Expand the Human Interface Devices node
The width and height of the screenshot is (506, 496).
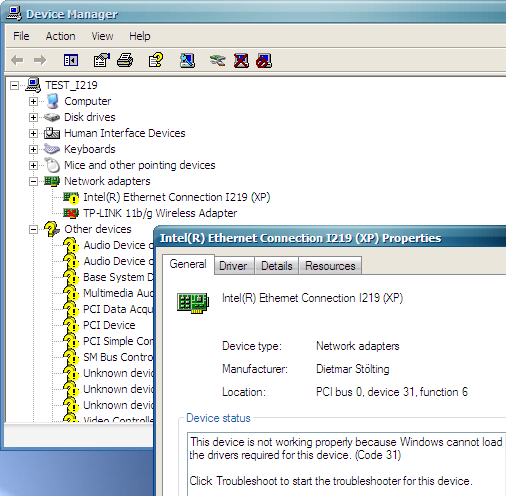click(x=33, y=133)
